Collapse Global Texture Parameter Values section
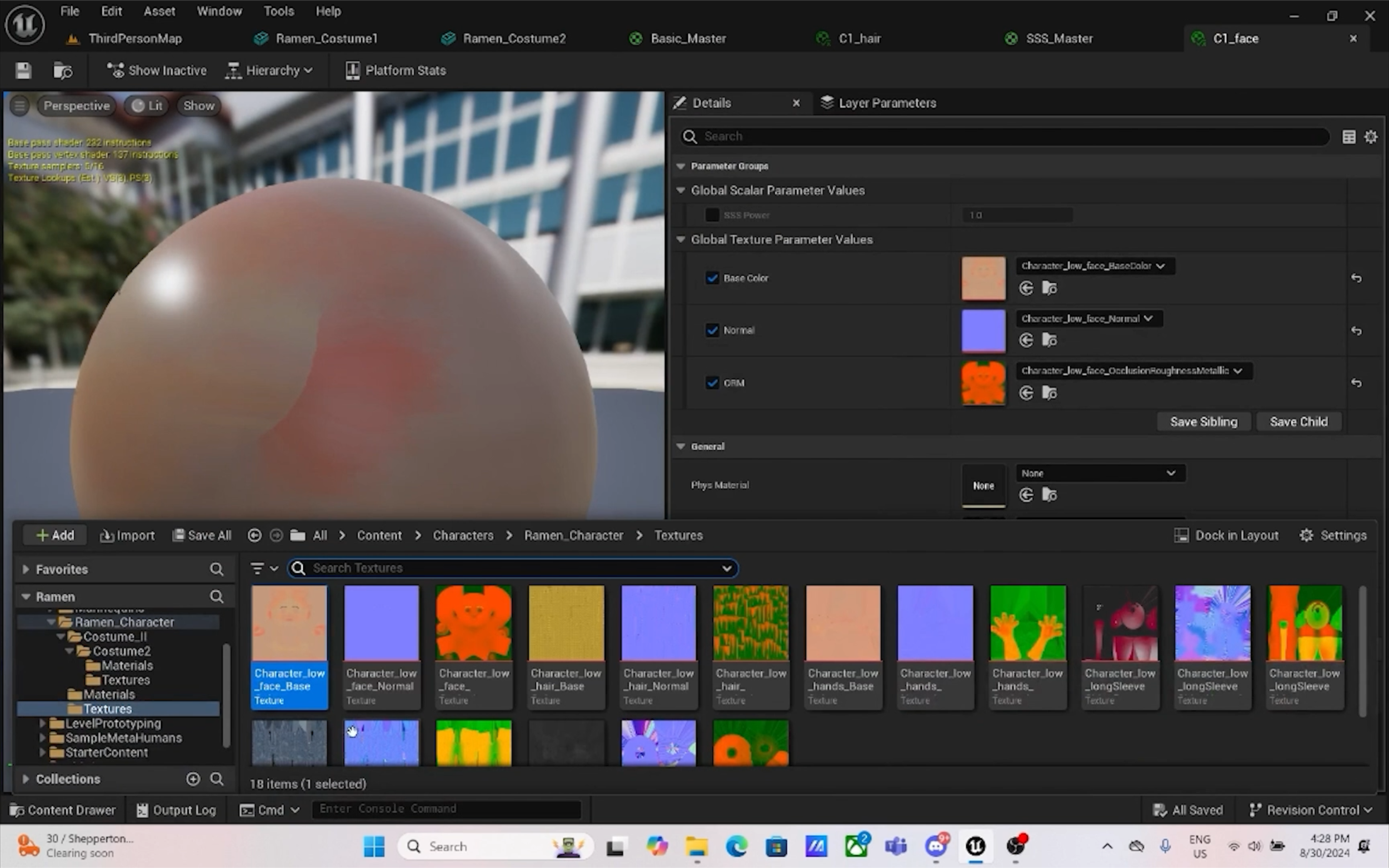Screen dimensions: 1389x868 (x=681, y=240)
